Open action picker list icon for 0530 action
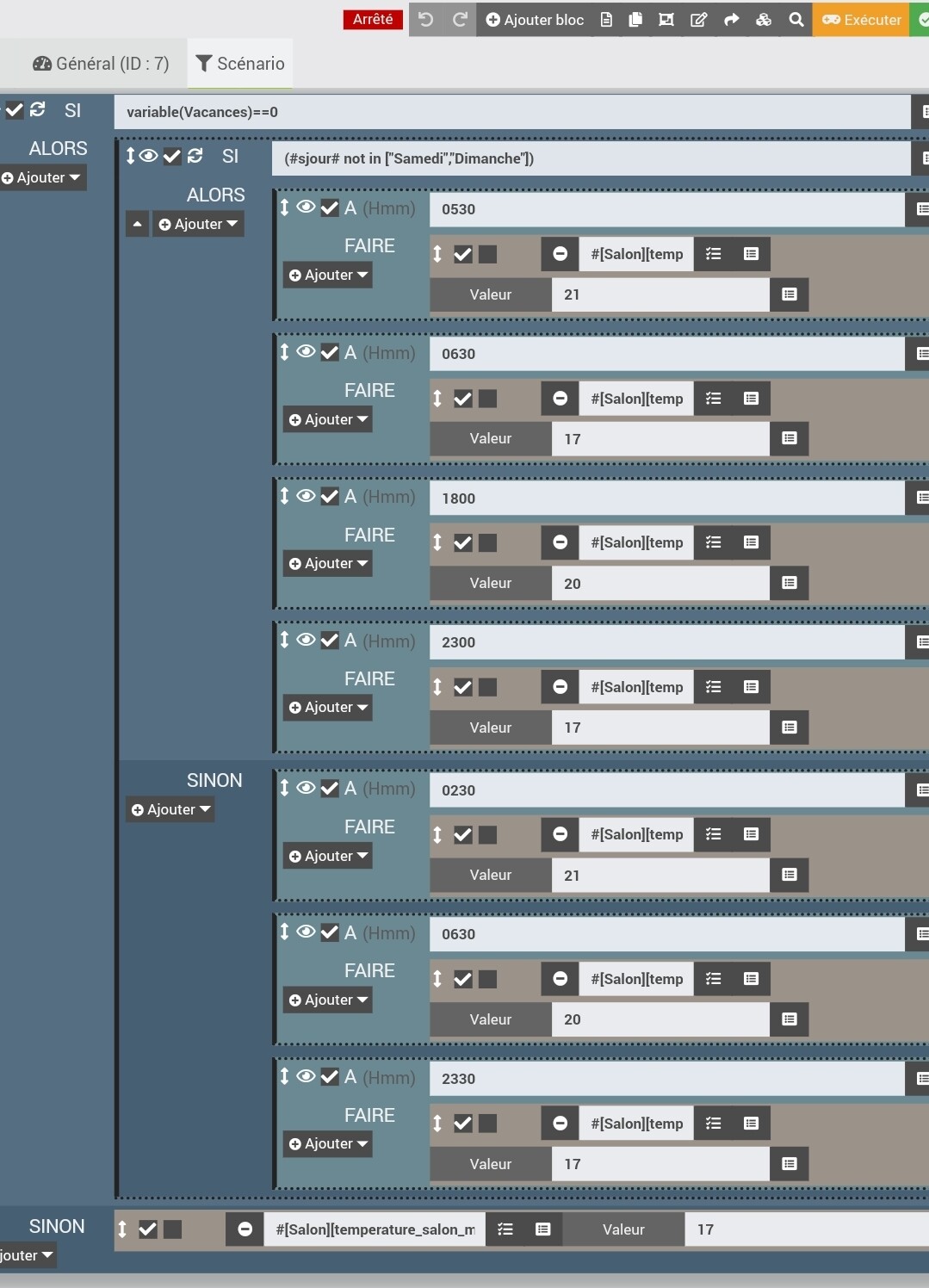This screenshot has width=929, height=1288. click(x=713, y=254)
